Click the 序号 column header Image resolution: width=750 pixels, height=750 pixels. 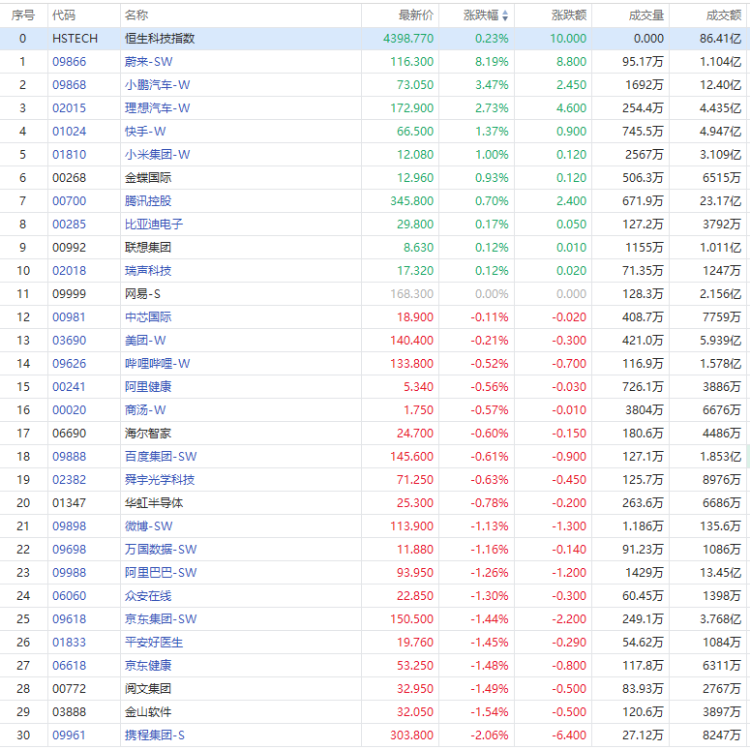point(23,15)
